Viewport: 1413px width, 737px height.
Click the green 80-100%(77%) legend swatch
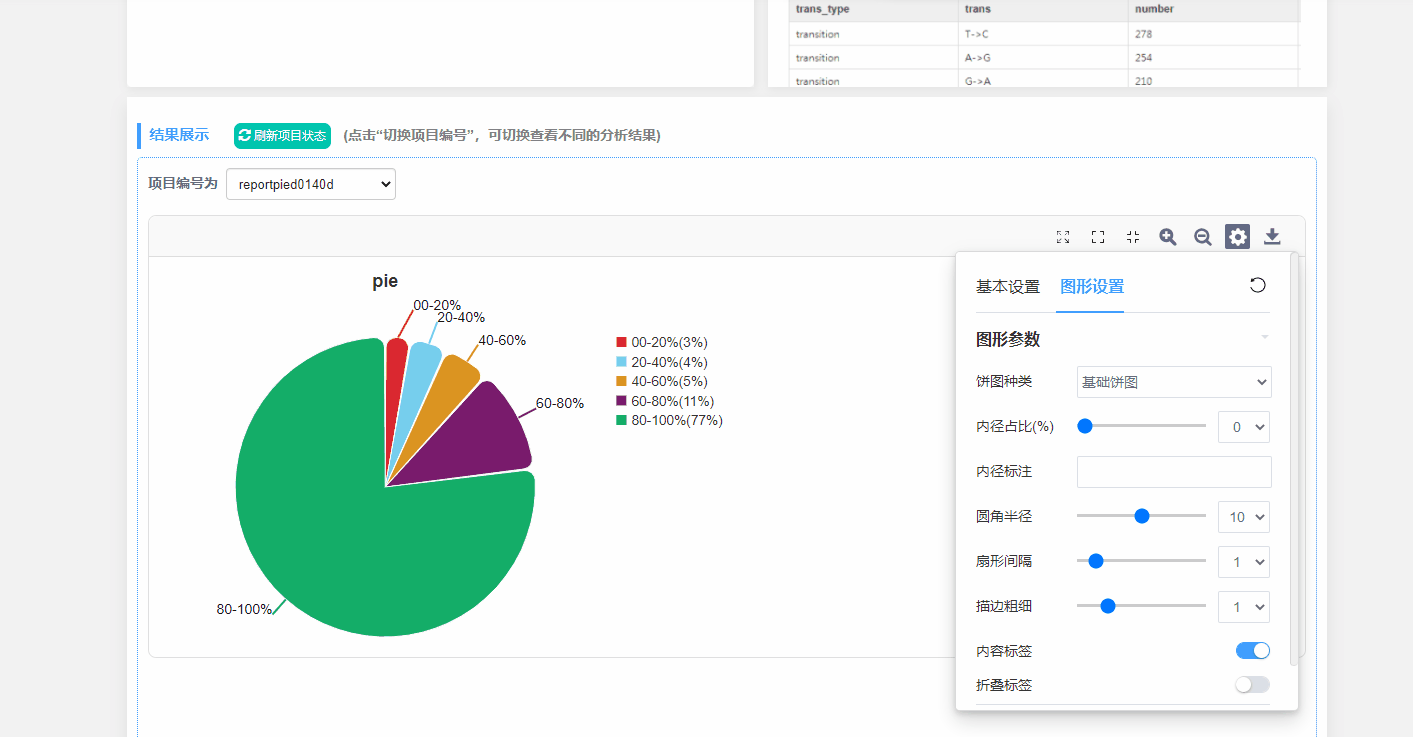pyautogui.click(x=621, y=420)
